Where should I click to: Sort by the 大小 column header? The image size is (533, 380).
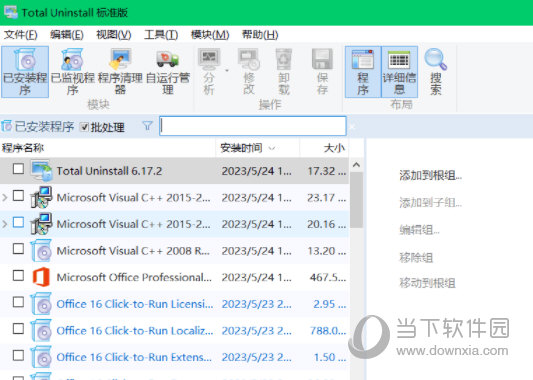[324, 148]
